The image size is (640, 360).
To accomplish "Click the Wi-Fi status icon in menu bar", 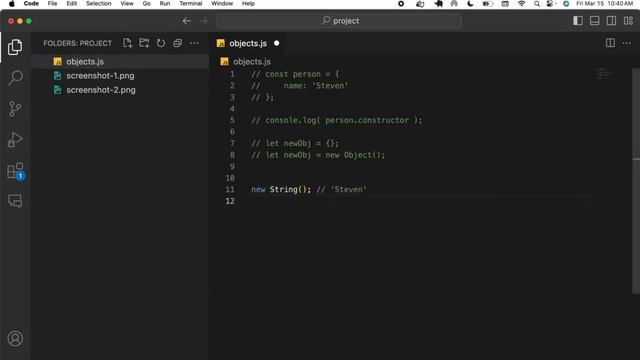I will [x=521, y=4].
